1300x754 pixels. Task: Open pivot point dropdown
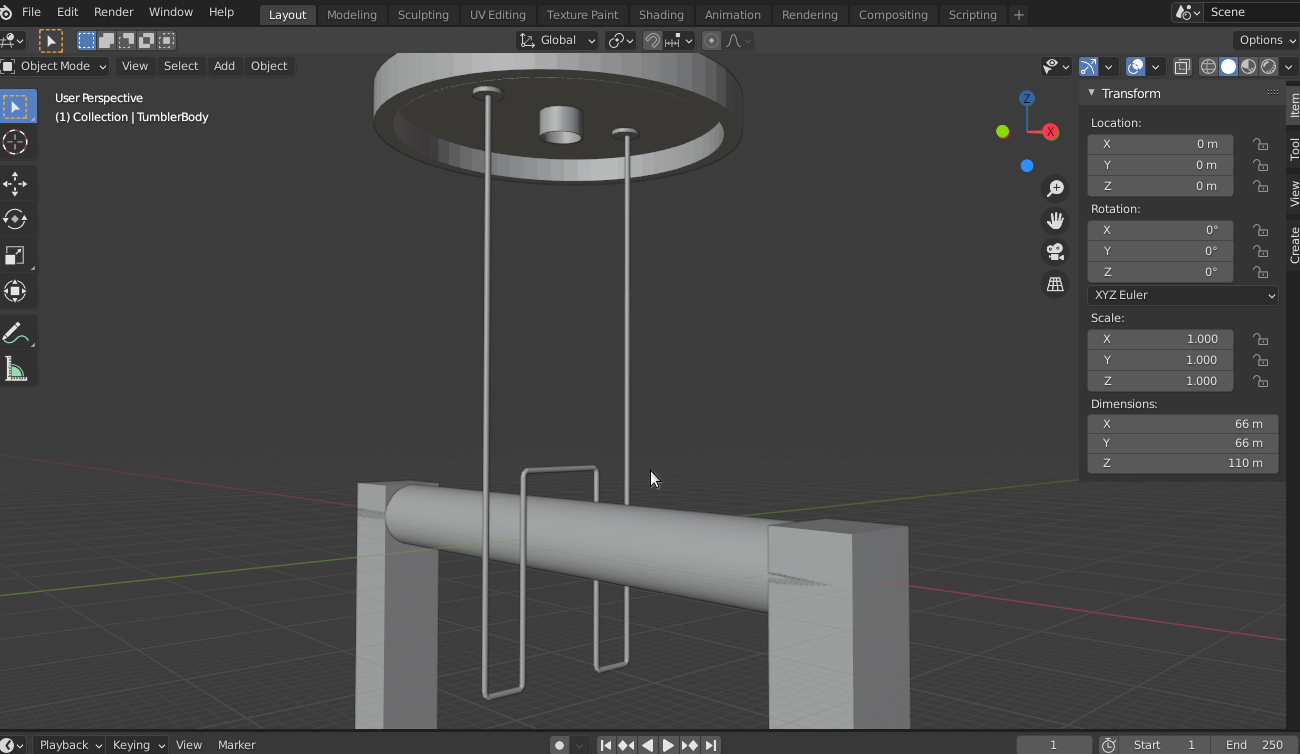point(621,41)
